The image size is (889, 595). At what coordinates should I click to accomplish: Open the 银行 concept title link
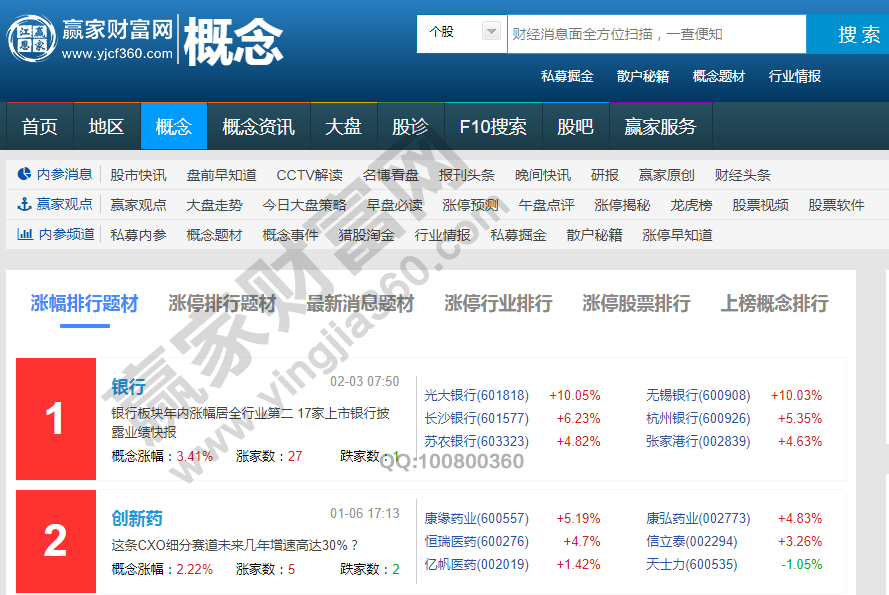coord(128,387)
